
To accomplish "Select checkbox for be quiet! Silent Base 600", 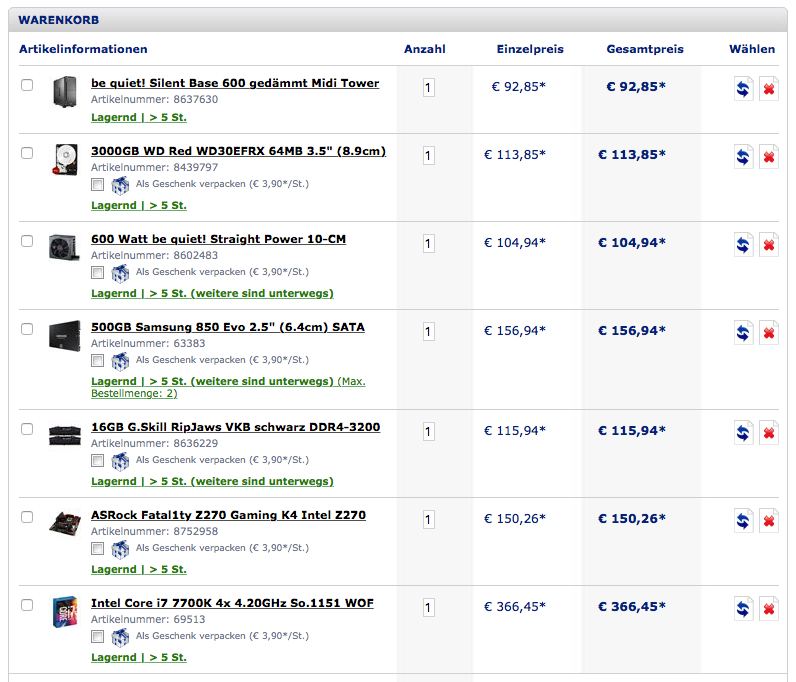I will pyautogui.click(x=27, y=85).
